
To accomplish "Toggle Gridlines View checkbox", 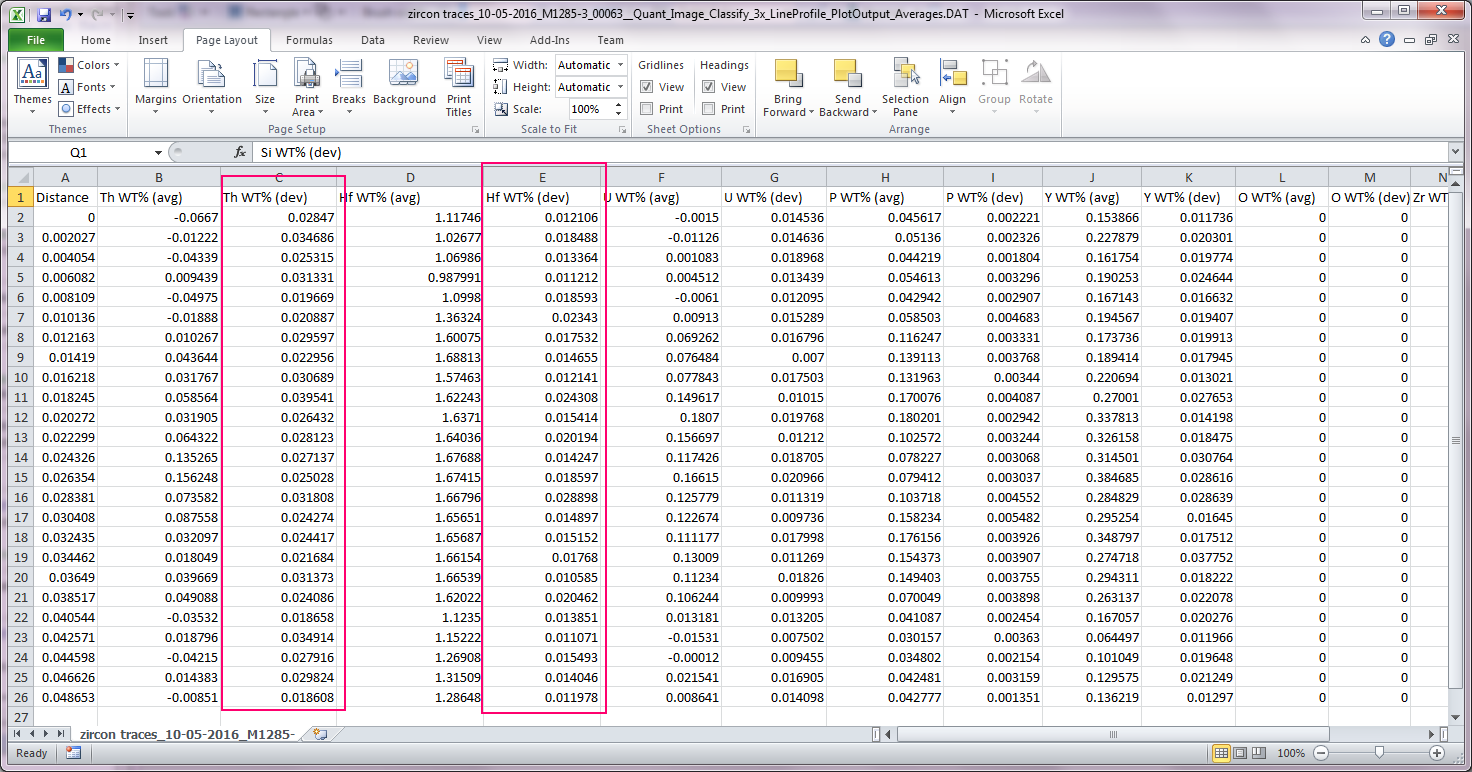I will point(647,87).
